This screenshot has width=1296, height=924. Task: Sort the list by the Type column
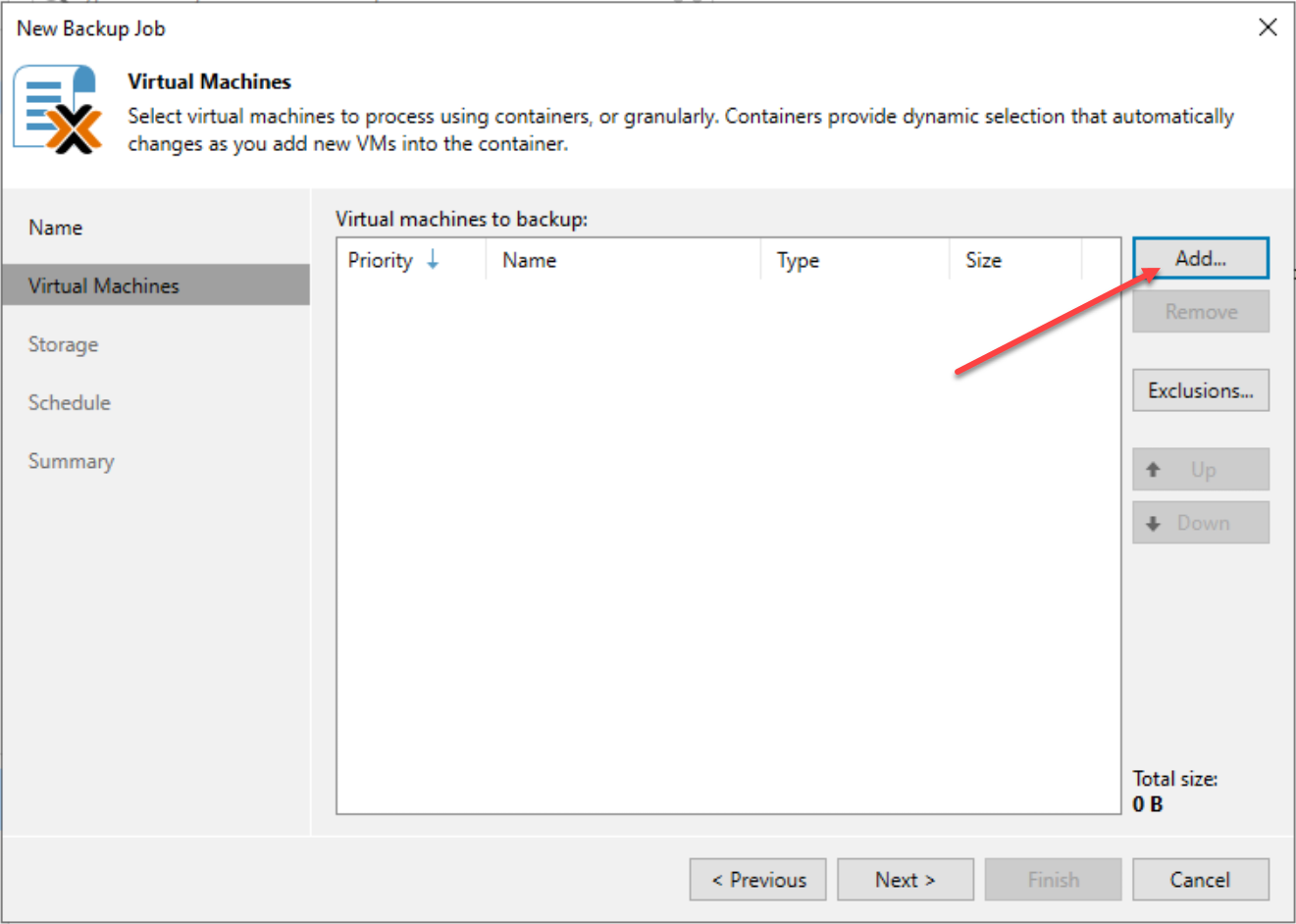click(797, 260)
